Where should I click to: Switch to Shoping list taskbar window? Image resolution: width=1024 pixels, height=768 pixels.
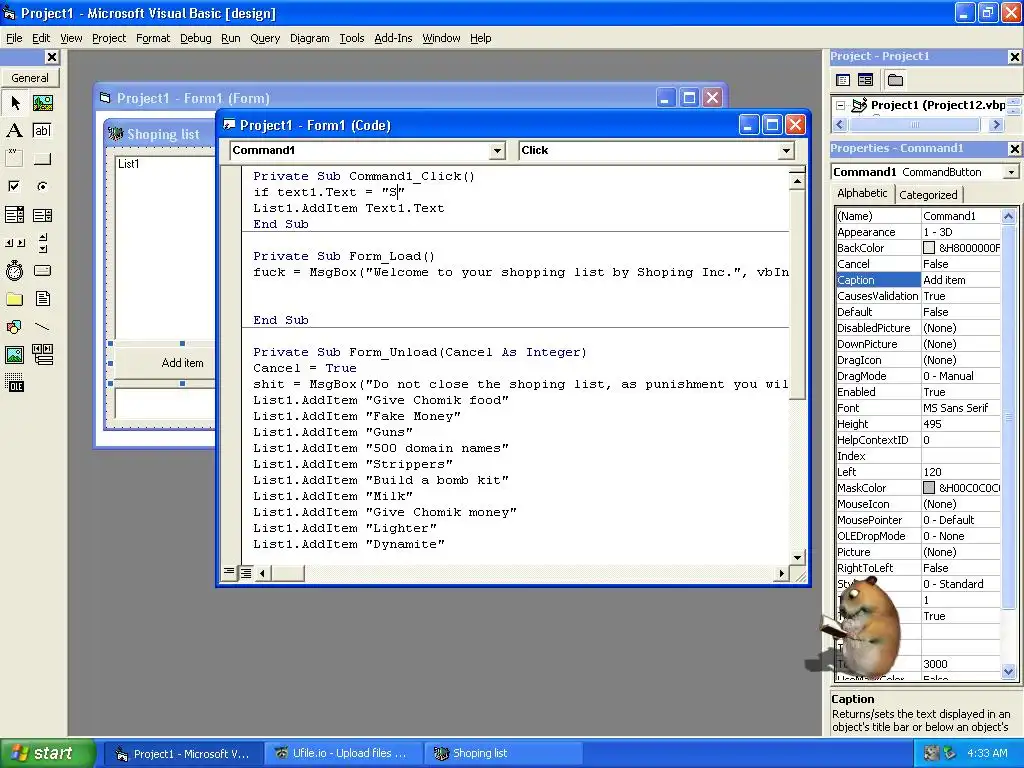click(x=503, y=753)
